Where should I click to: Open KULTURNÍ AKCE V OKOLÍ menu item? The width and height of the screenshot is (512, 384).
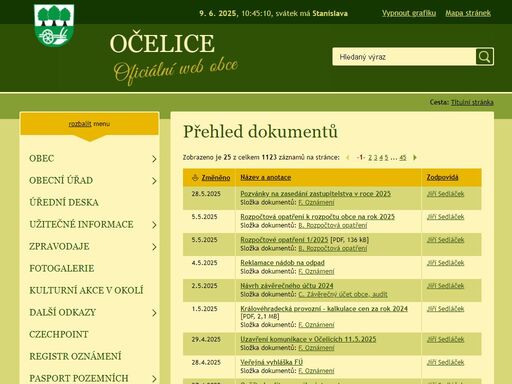pos(86,290)
